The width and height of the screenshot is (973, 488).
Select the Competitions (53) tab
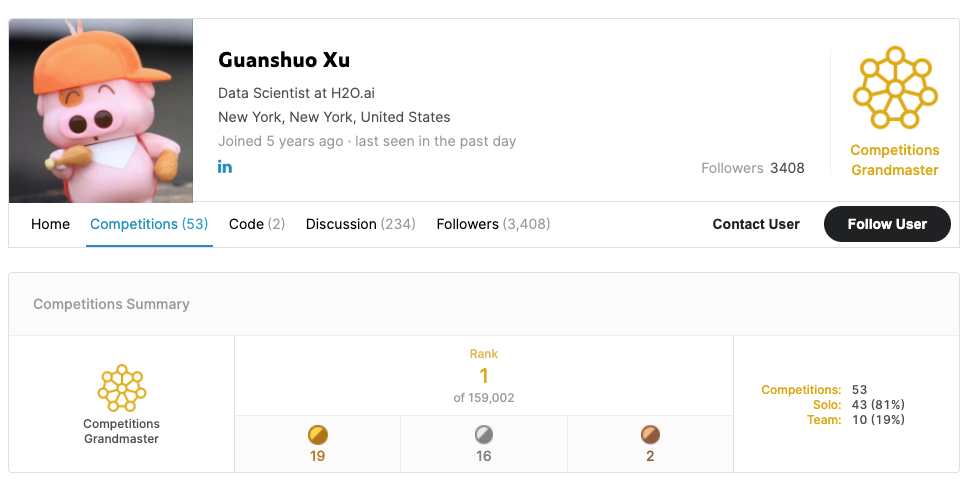click(x=149, y=224)
